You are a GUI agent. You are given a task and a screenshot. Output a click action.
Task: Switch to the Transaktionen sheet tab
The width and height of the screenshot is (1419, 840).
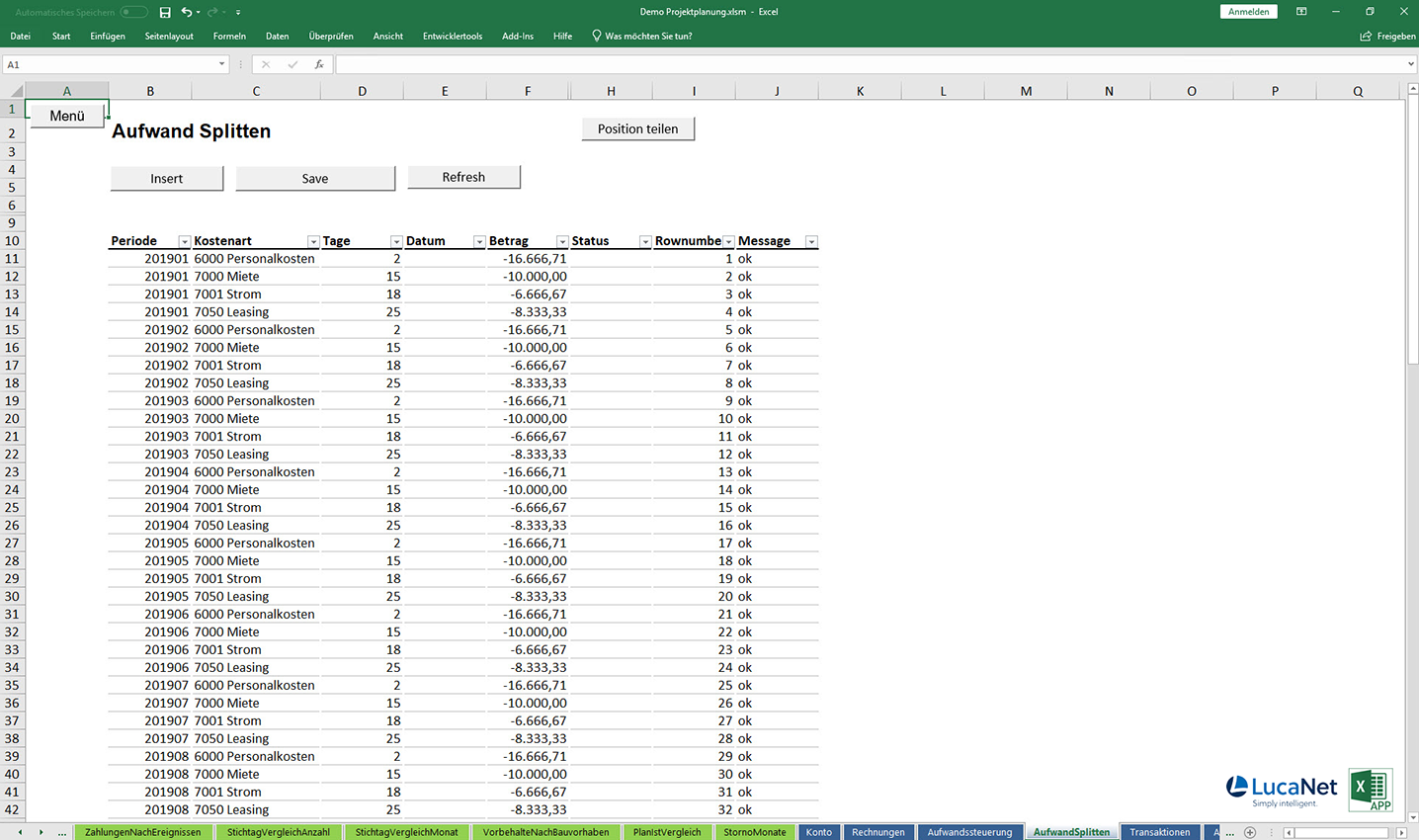[1159, 832]
